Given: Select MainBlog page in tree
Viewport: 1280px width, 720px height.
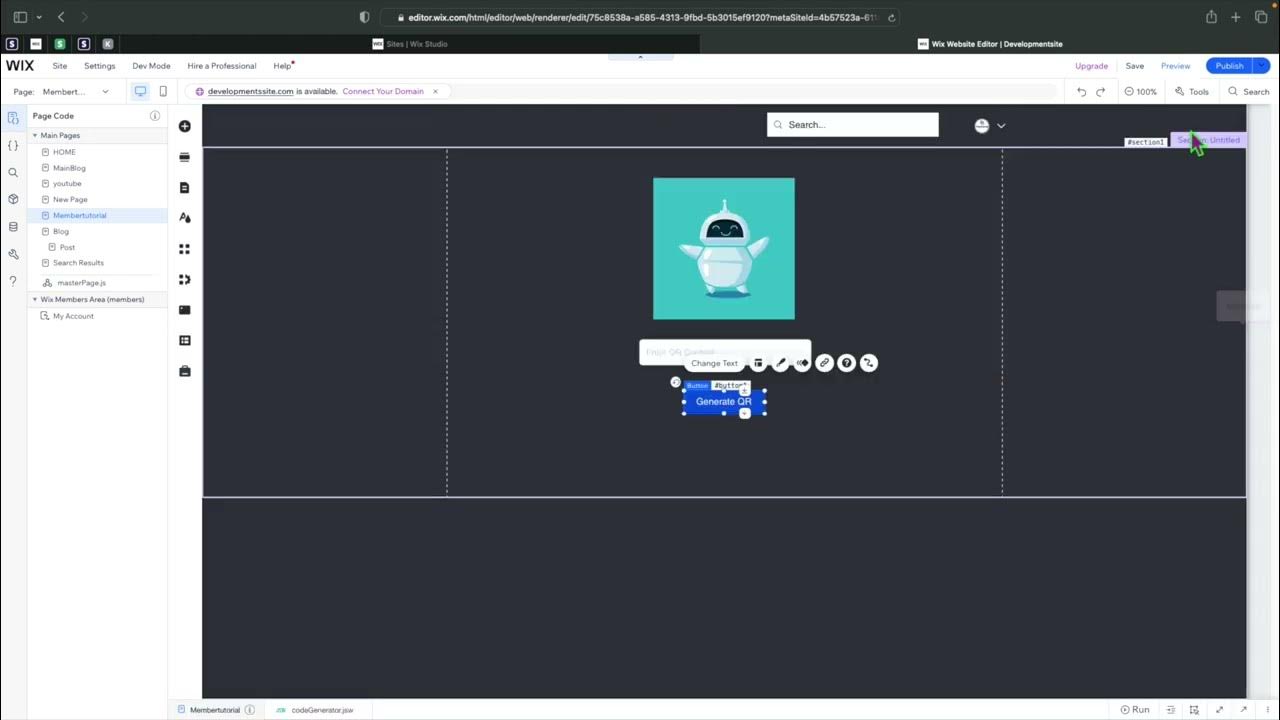Looking at the screenshot, I should [x=69, y=168].
